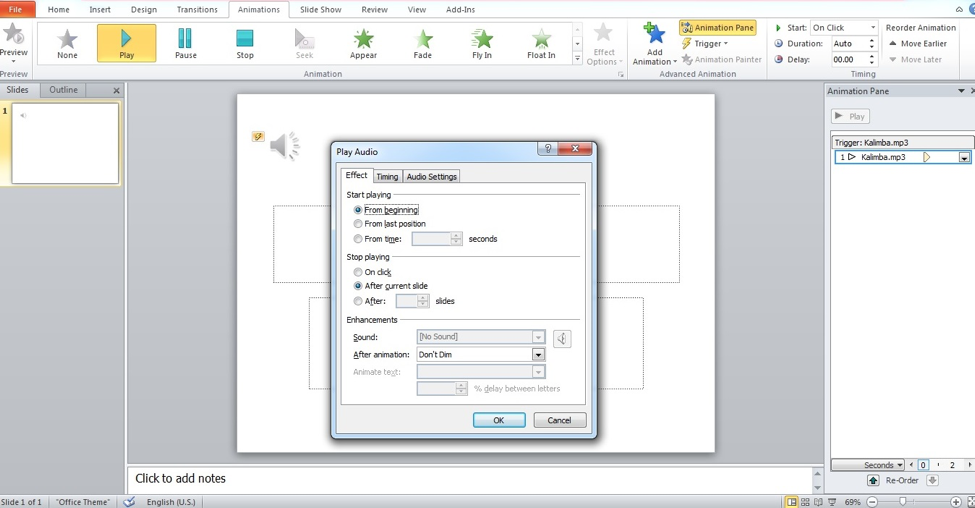The width and height of the screenshot is (975, 508).
Task: Apply the Stop audio animation
Action: tap(245, 43)
